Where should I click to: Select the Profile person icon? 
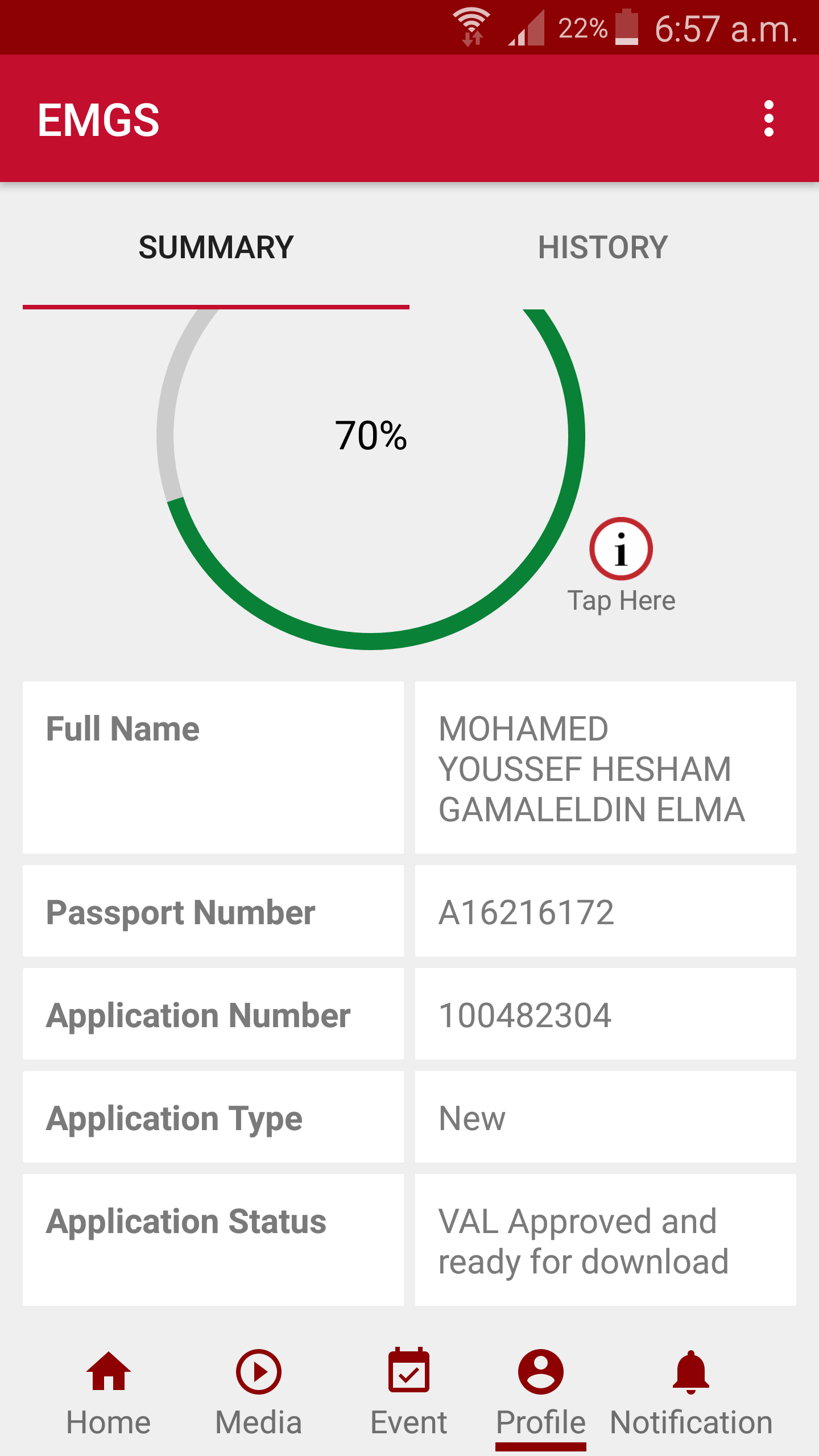(540, 1372)
